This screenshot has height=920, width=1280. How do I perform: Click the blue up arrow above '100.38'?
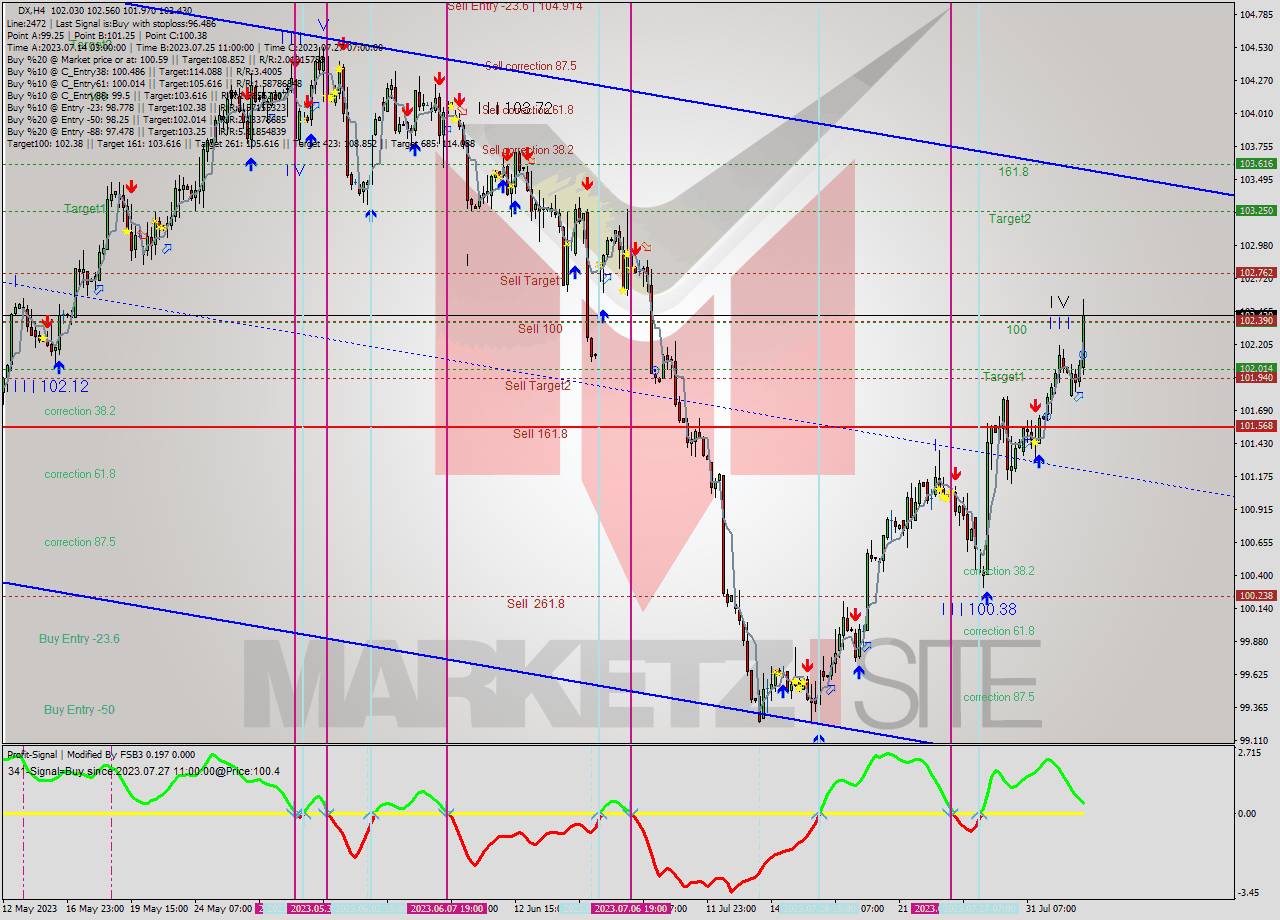[x=987, y=598]
